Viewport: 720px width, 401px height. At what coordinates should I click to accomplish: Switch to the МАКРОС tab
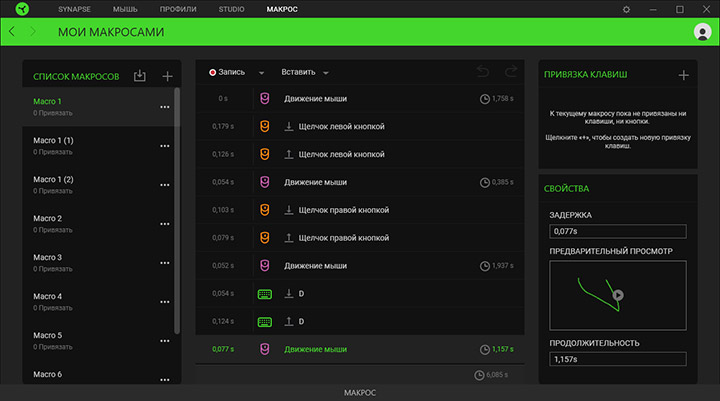click(282, 9)
